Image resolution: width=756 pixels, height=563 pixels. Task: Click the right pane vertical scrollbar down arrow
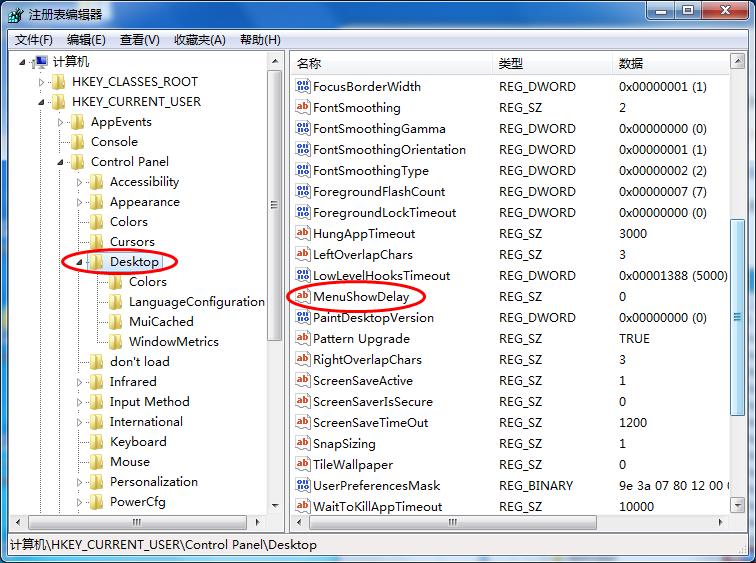click(738, 507)
